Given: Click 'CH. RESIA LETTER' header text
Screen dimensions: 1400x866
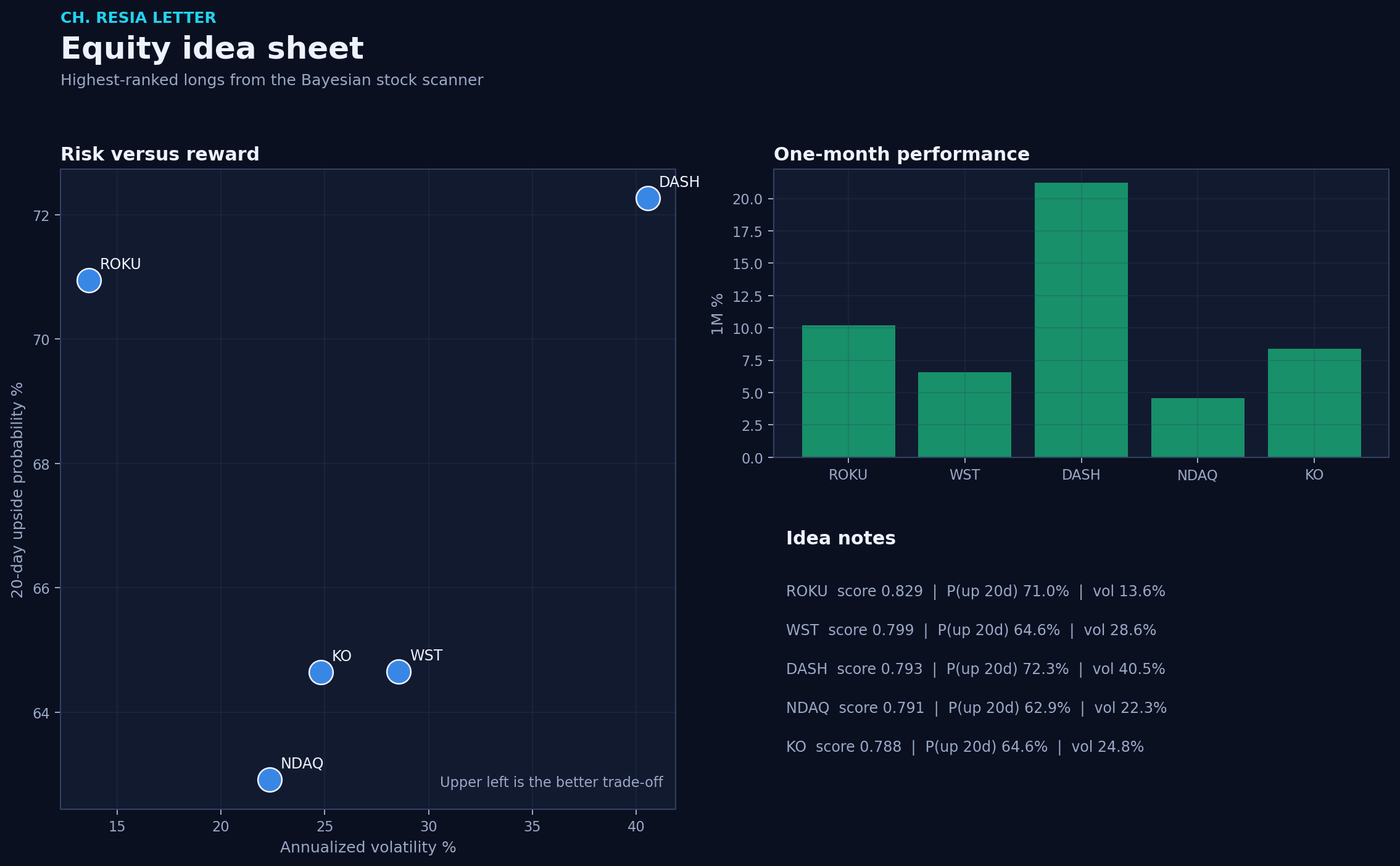Looking at the screenshot, I should point(138,18).
